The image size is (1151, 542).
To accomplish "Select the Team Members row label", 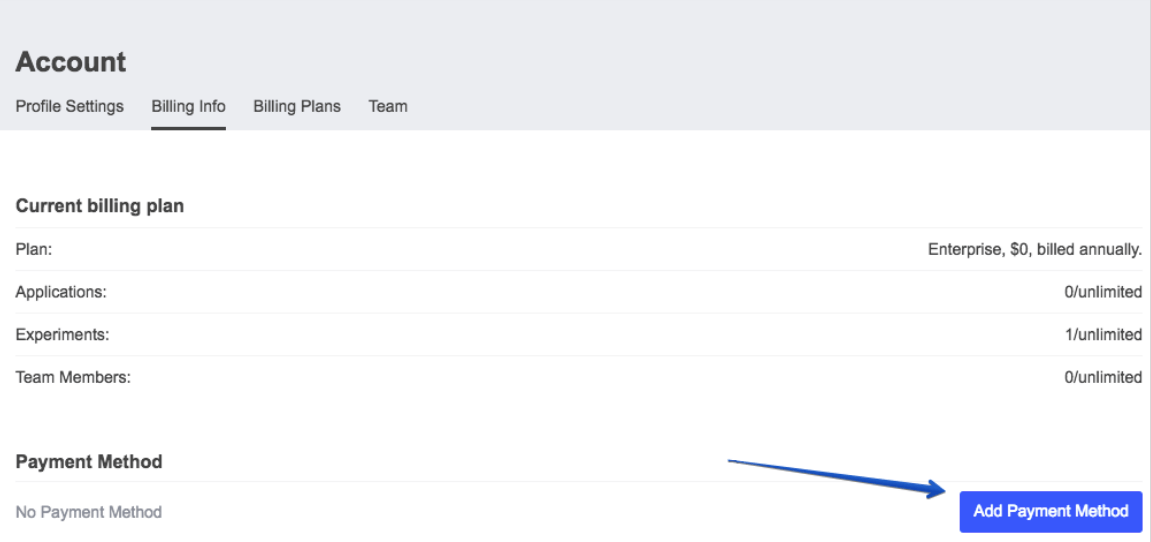I will tap(73, 377).
